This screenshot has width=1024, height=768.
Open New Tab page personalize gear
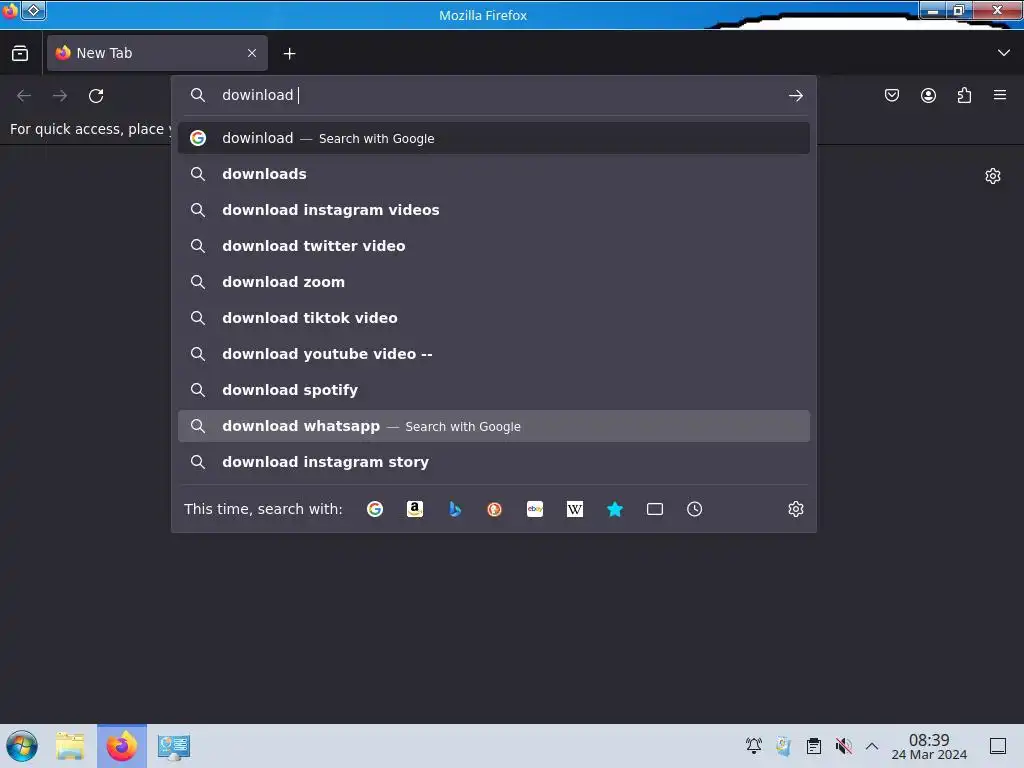(993, 176)
